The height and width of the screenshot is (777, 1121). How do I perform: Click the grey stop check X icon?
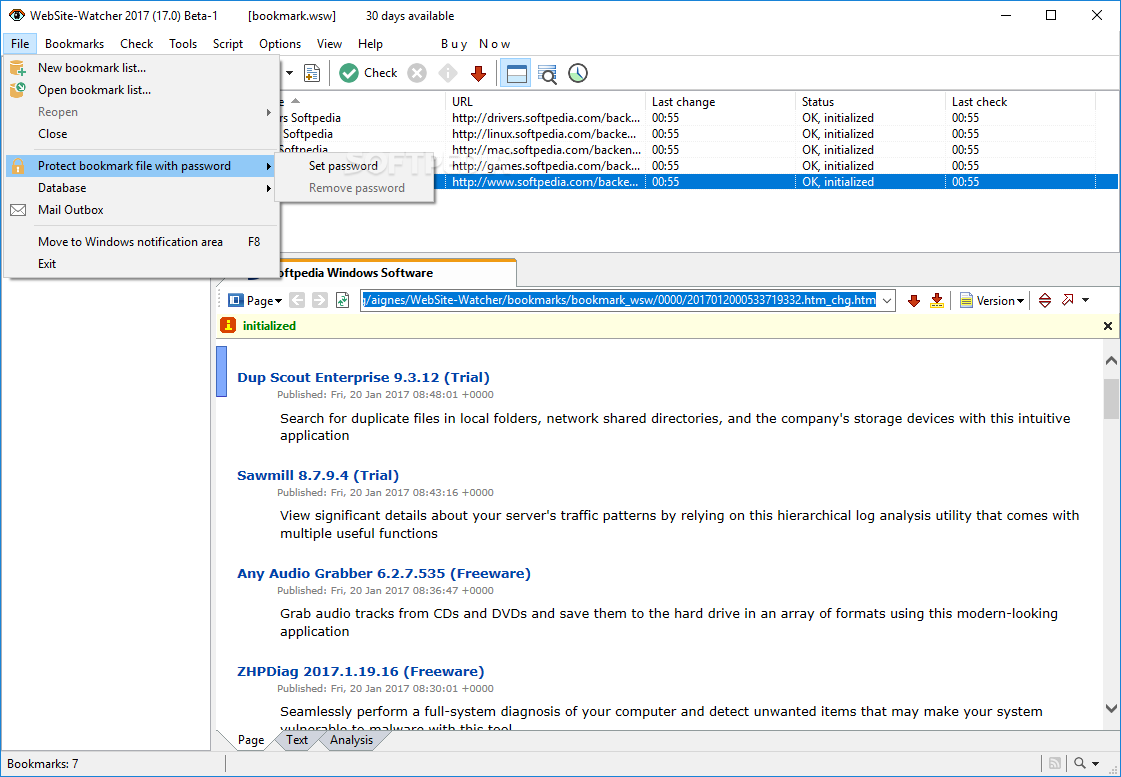[x=417, y=73]
